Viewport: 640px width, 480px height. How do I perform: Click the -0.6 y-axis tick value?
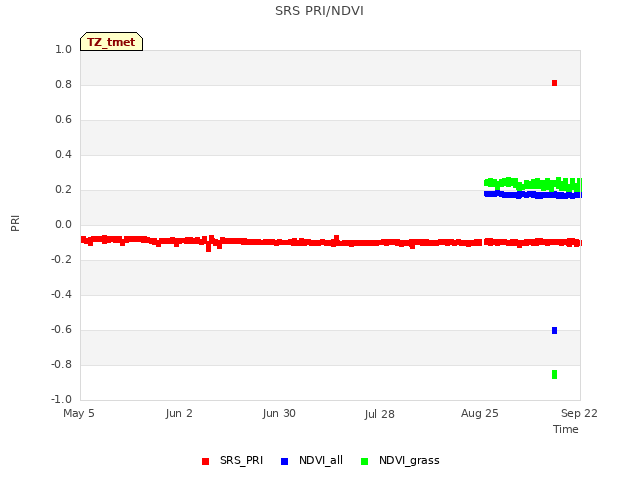(61, 330)
